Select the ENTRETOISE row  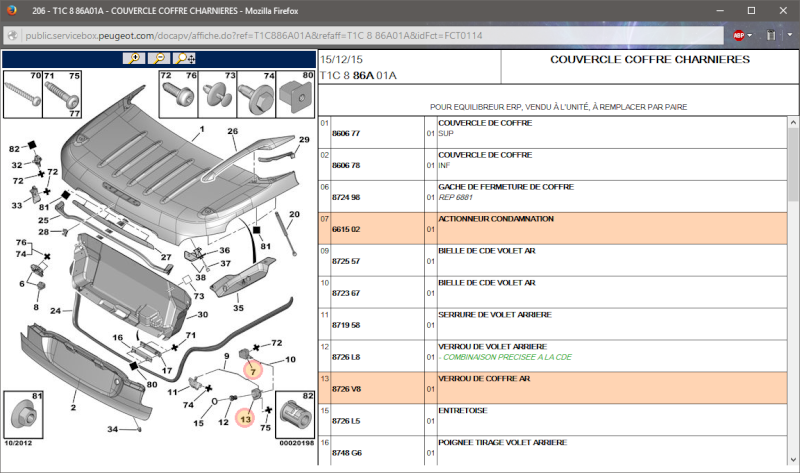(553, 420)
